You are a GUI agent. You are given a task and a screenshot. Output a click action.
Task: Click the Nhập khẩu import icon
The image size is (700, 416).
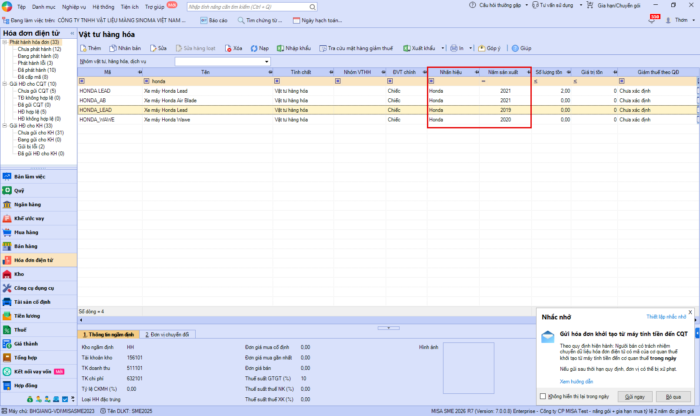[x=280, y=48]
